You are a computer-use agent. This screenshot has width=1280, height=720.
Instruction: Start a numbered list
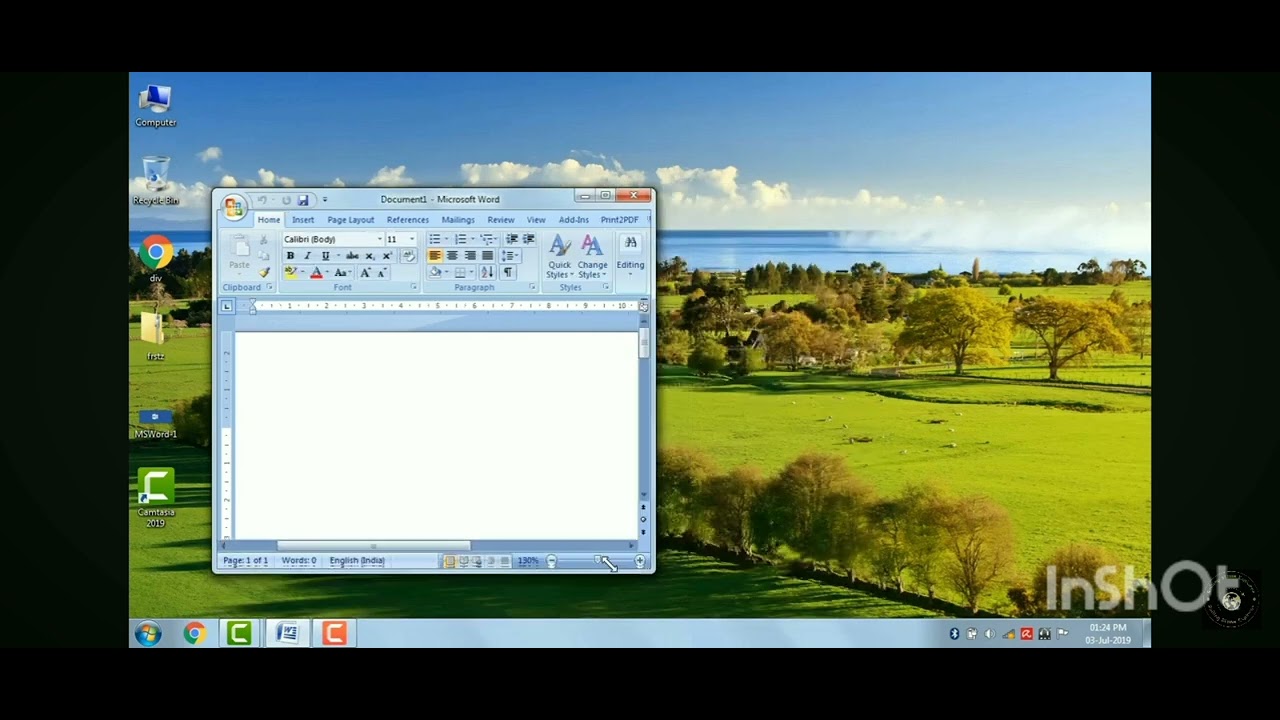pos(461,239)
